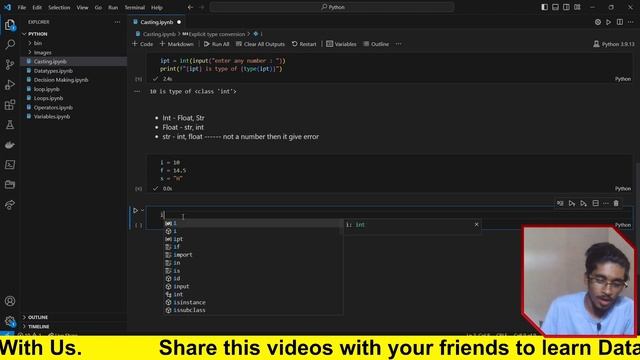
Task: Close the suggestion details pane
Action: 476,224
